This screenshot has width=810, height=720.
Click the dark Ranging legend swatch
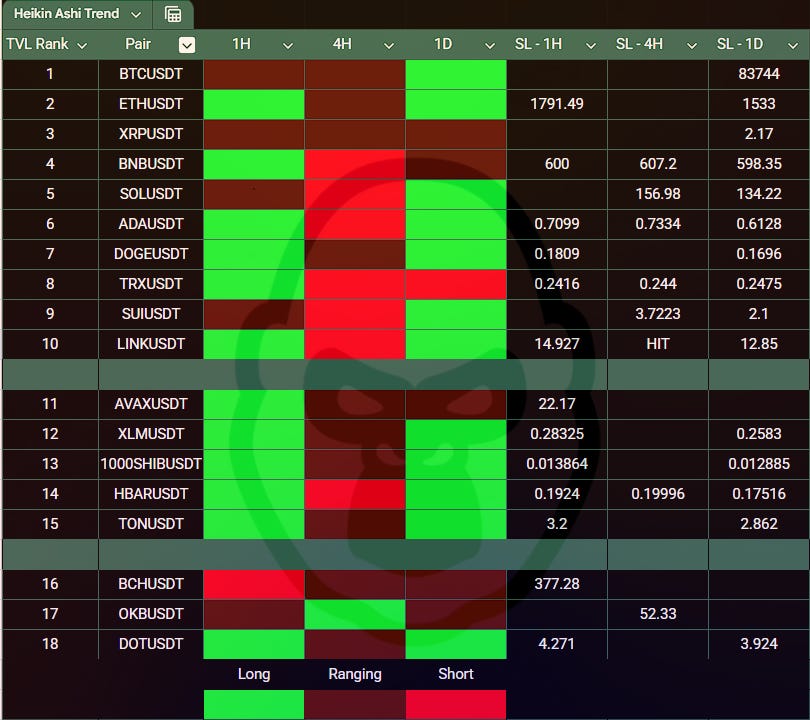(355, 705)
